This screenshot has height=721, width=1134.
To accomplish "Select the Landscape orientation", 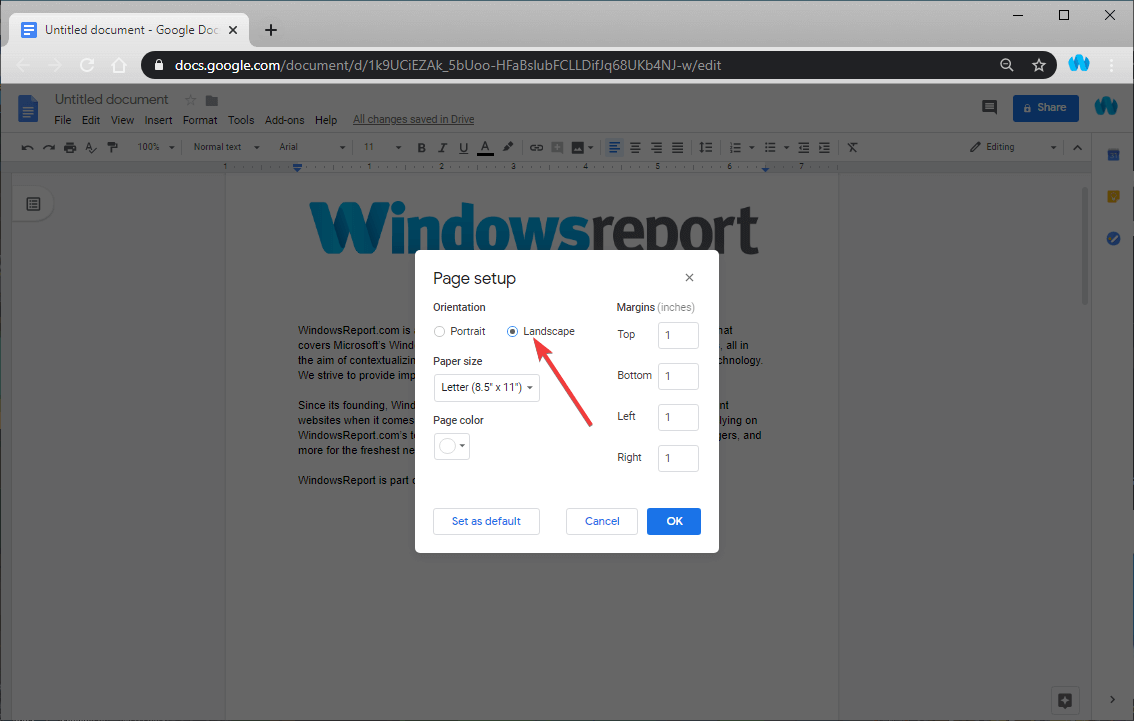I will (x=512, y=331).
